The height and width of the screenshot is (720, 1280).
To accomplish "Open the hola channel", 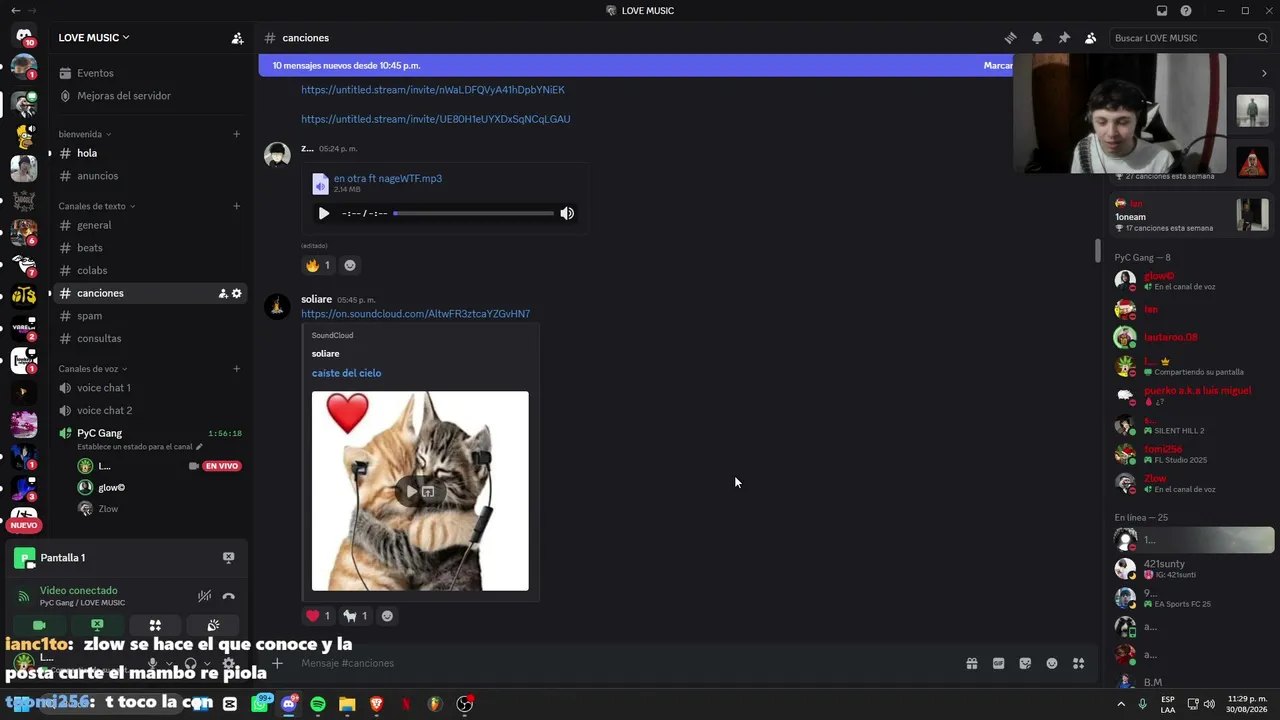I will [x=150, y=153].
